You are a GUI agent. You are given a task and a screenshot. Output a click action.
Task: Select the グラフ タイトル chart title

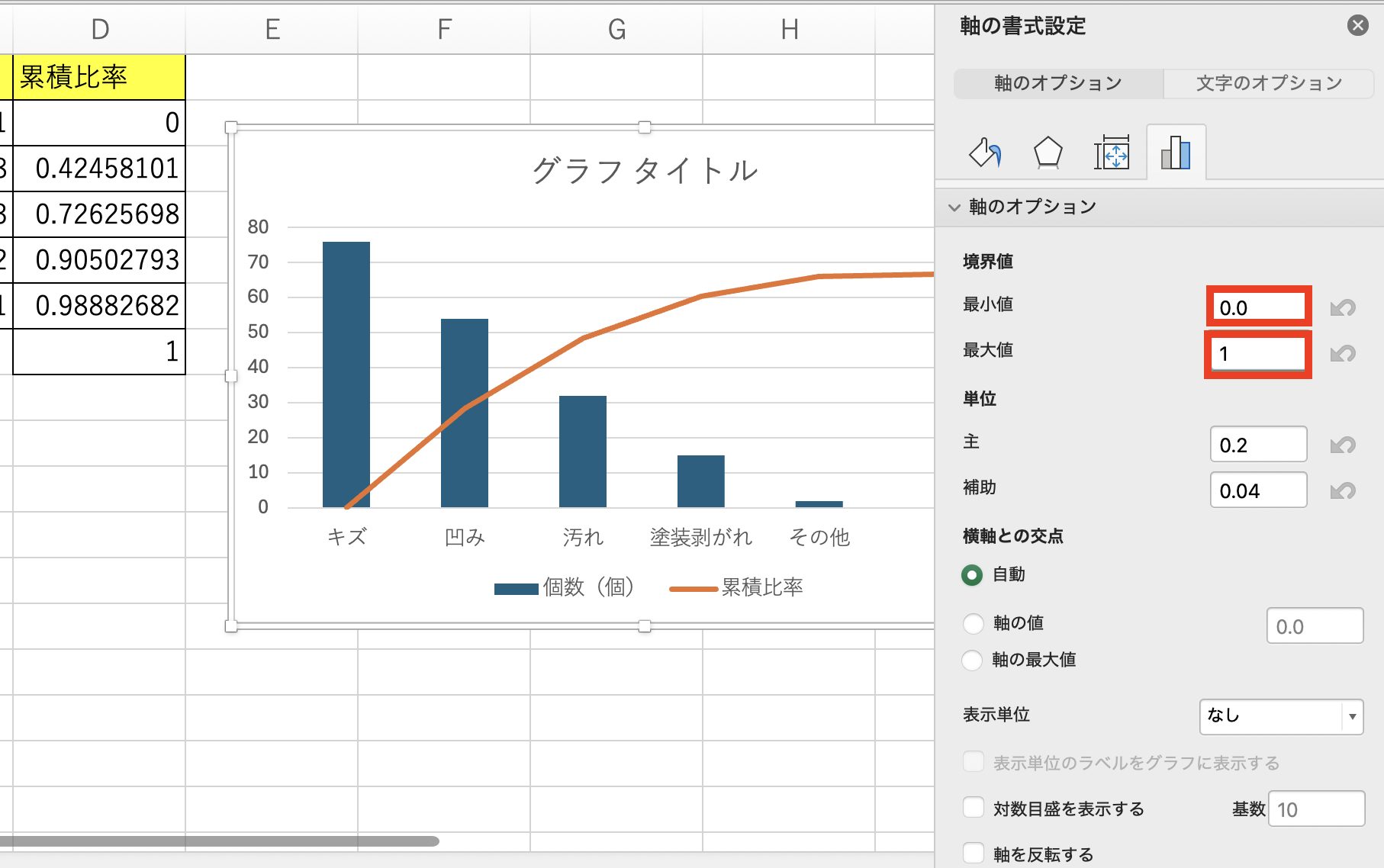click(x=645, y=170)
